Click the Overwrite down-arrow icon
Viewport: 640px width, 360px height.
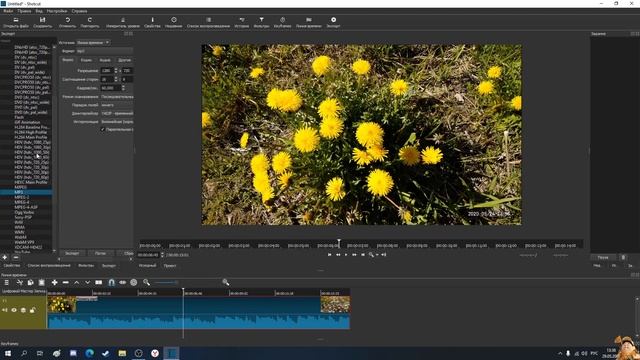[87, 282]
